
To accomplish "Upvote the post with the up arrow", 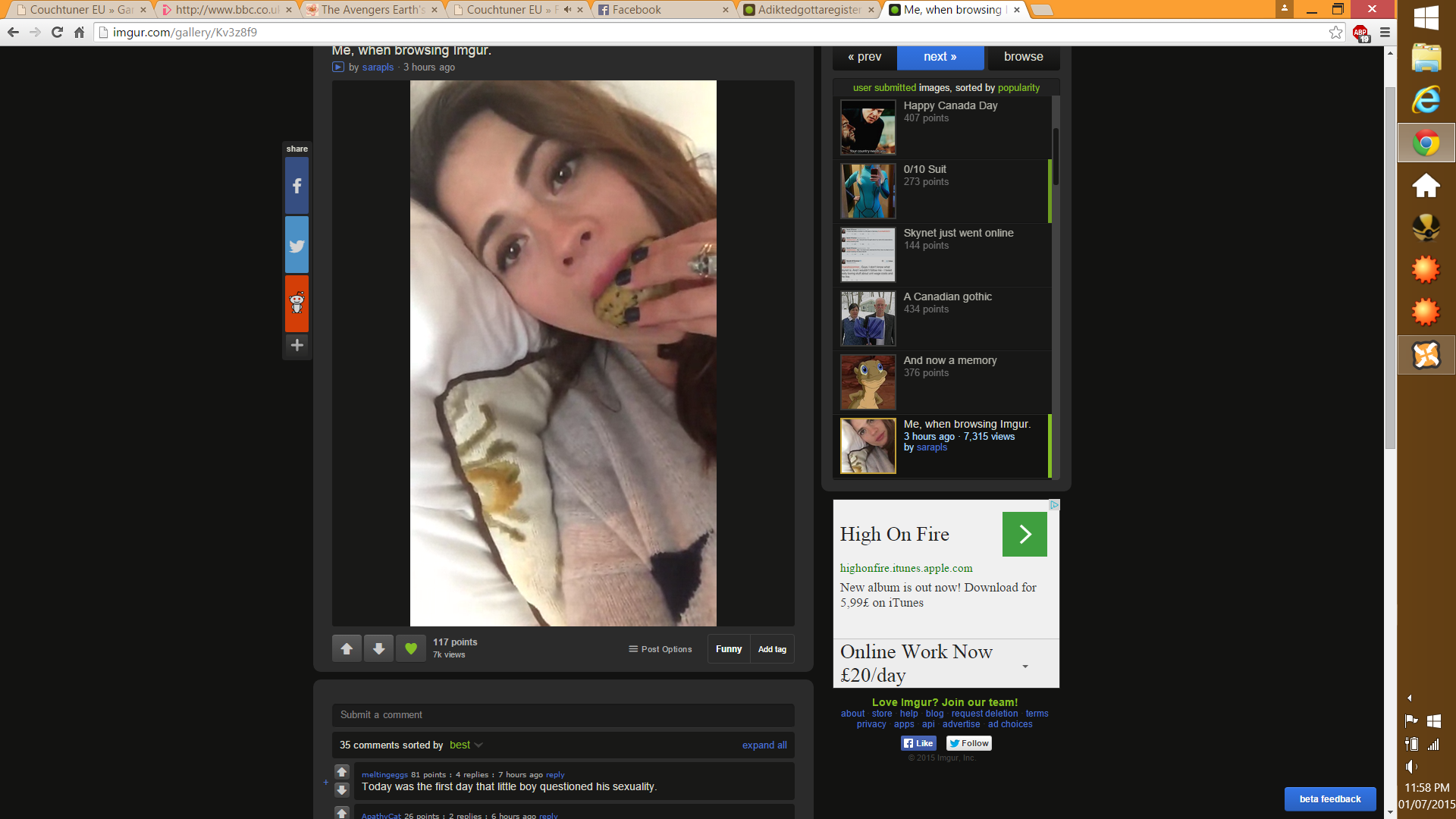I will [347, 648].
